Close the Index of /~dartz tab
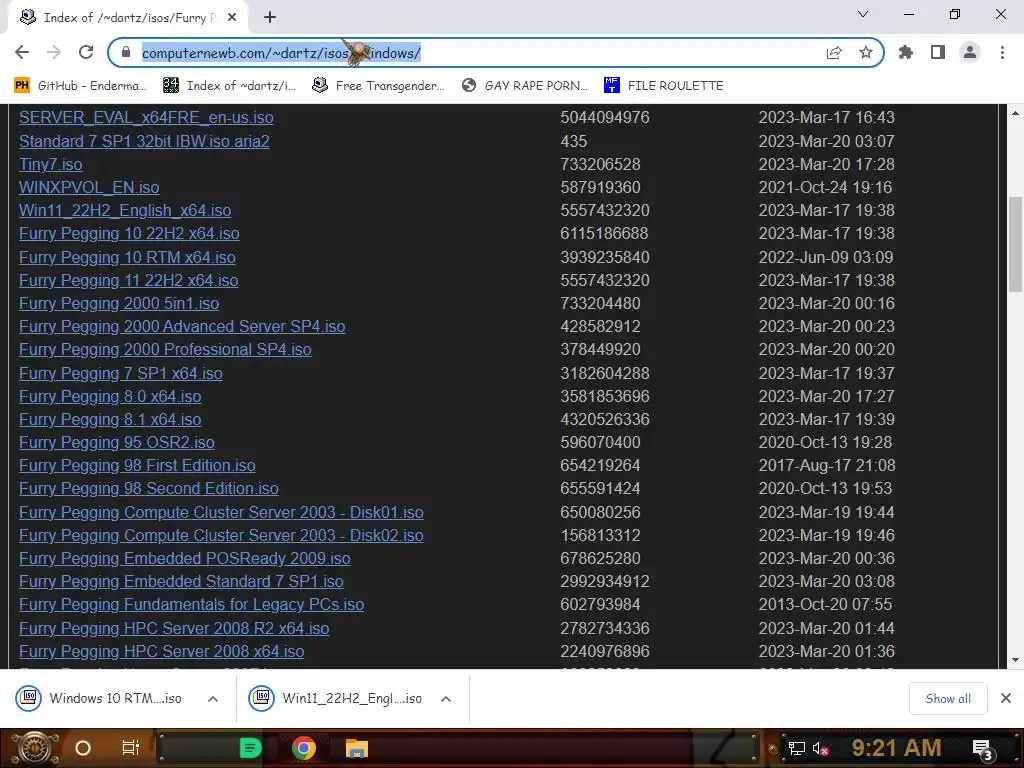 pyautogui.click(x=232, y=18)
